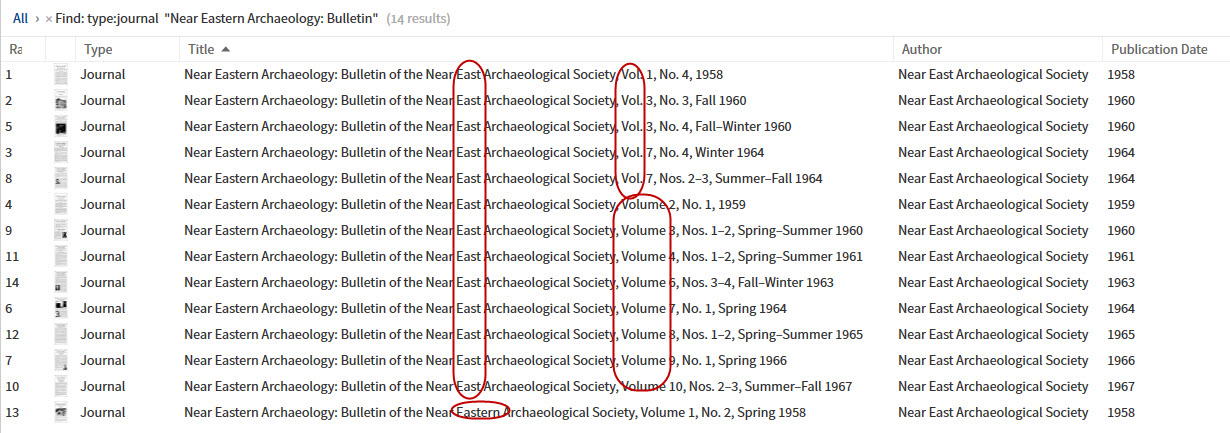The height and width of the screenshot is (433, 1230).
Task: Clear the Find filter with the × icon
Action: [49, 19]
